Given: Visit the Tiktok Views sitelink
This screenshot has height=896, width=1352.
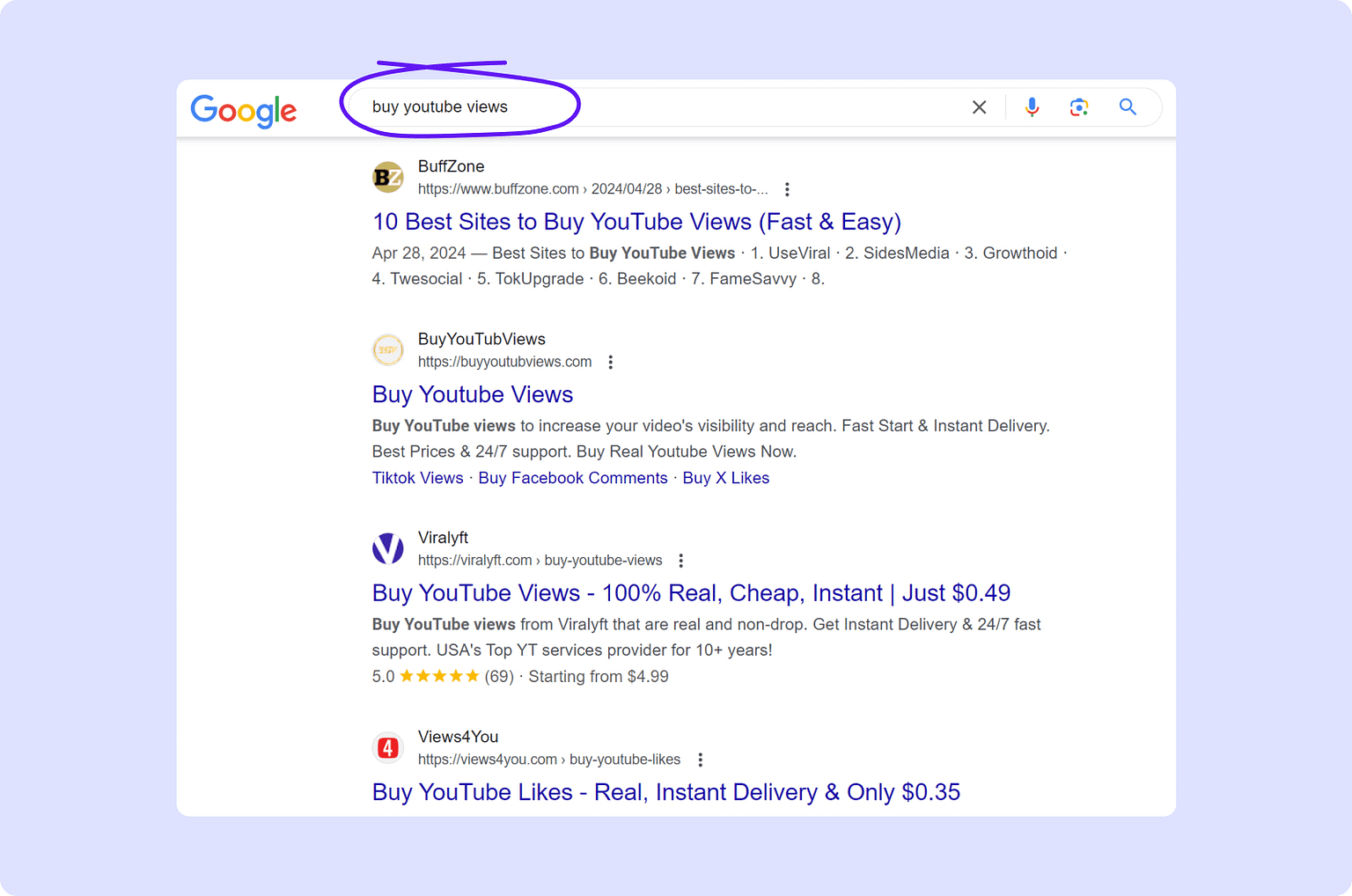Looking at the screenshot, I should tap(417, 477).
